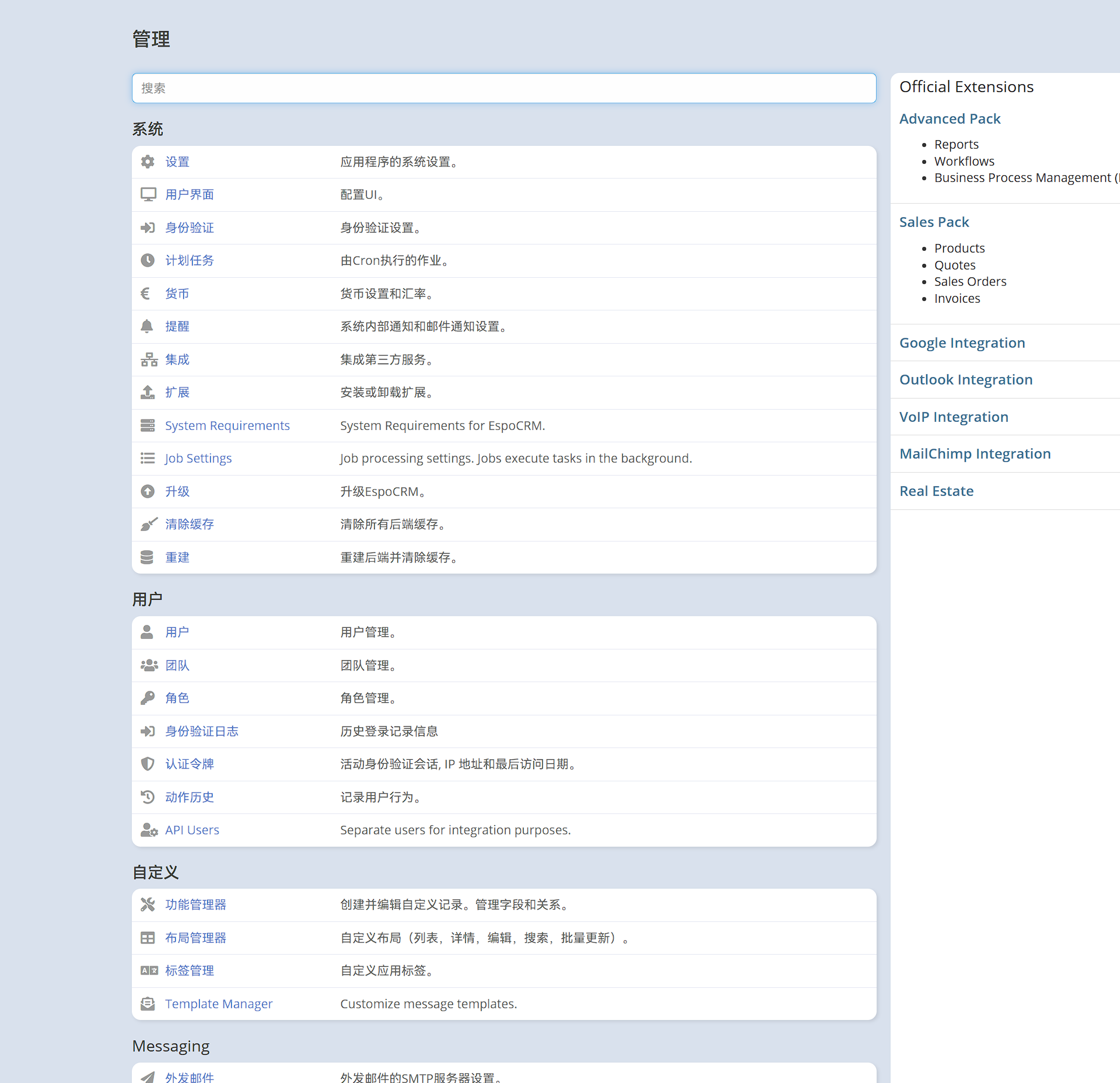Image resolution: width=1120 pixels, height=1083 pixels.
Task: Open the 角色 roles link
Action: click(177, 698)
